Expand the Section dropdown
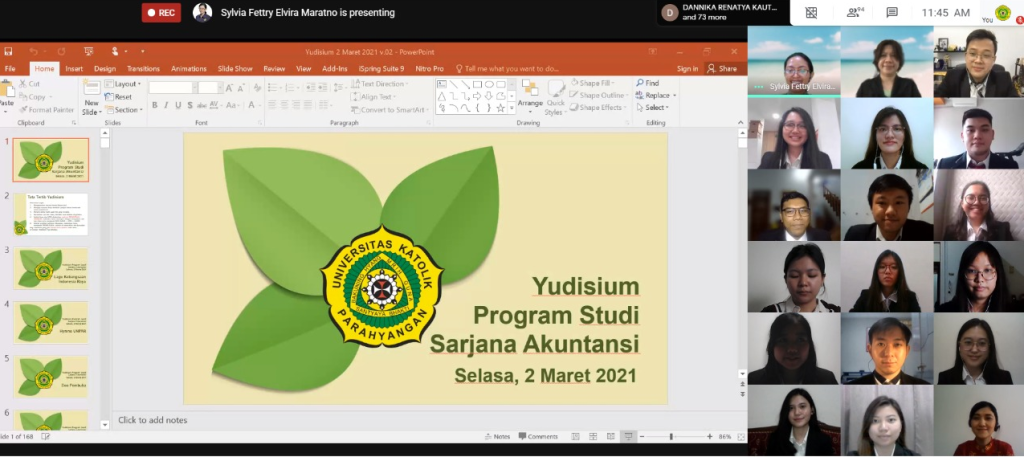Screen dimensions: 1024x457 pos(125,109)
